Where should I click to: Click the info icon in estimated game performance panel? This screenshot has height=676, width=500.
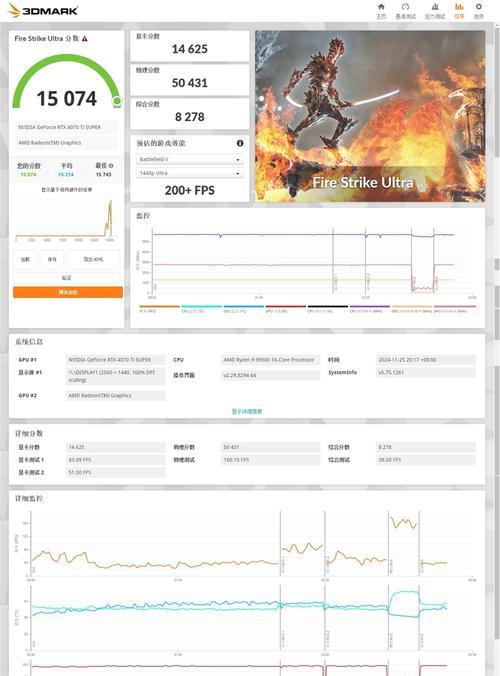pyautogui.click(x=240, y=143)
